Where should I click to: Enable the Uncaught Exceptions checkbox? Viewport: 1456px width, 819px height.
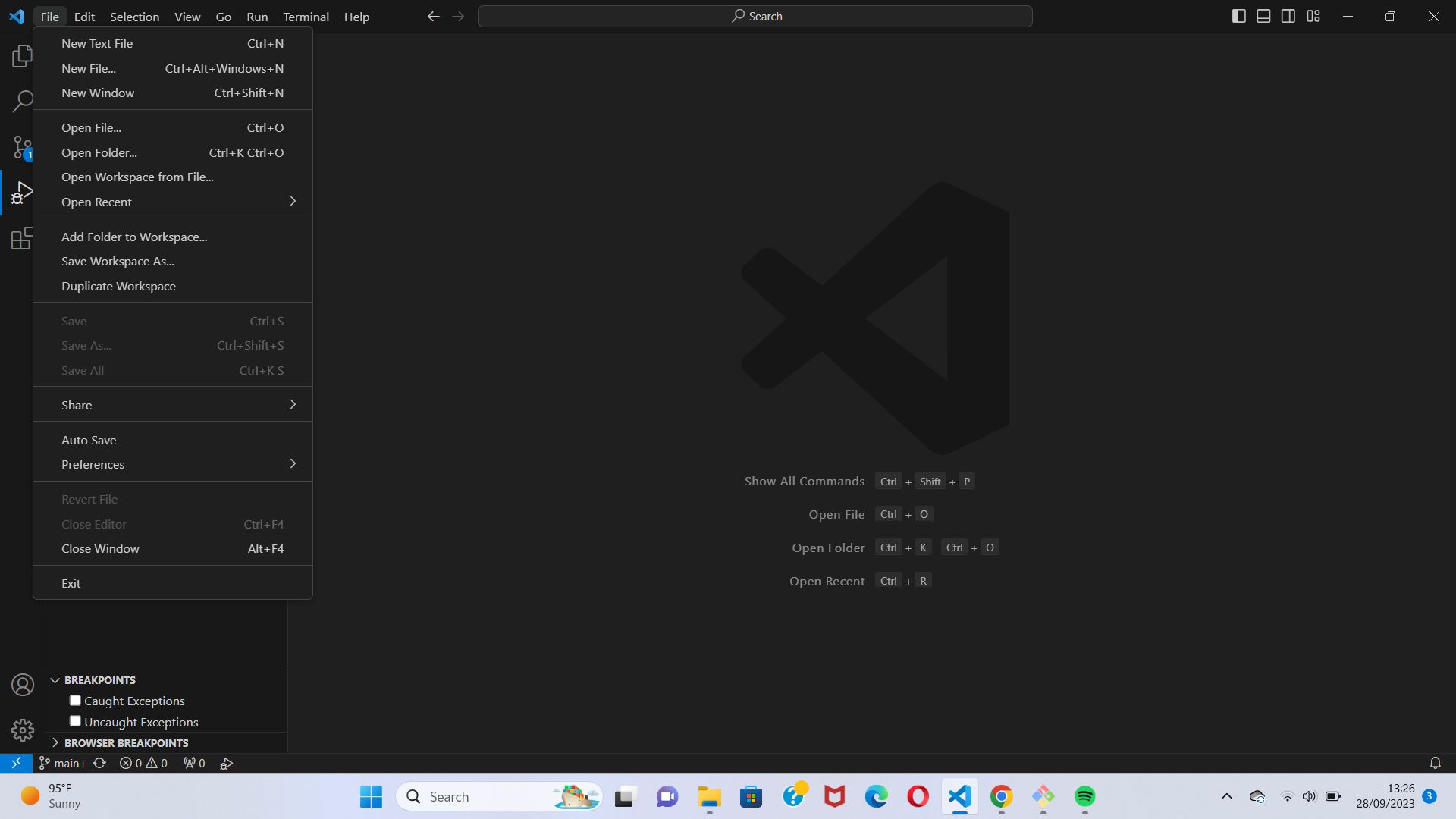(x=75, y=721)
